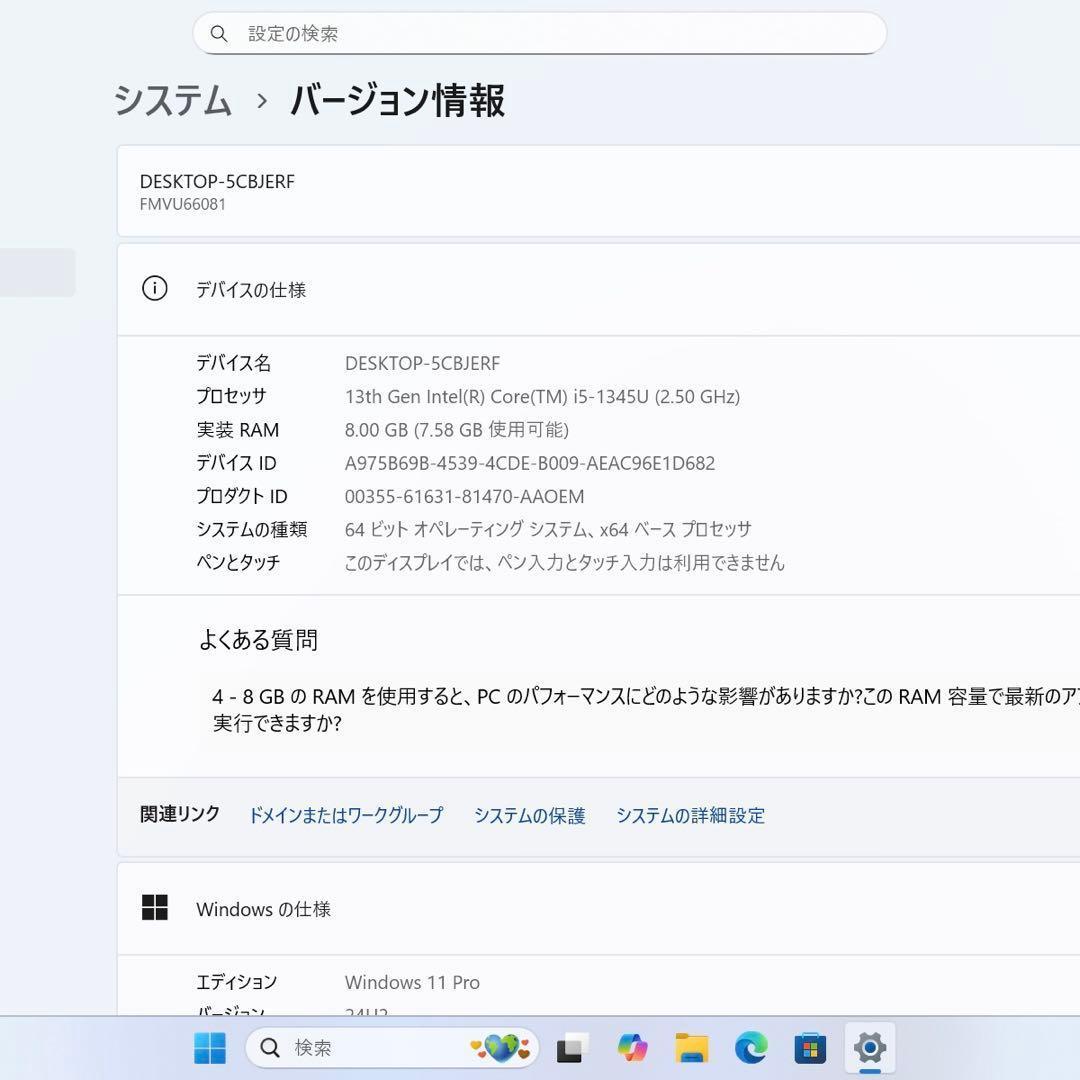Click the Settings gear on the taskbar

click(869, 1047)
